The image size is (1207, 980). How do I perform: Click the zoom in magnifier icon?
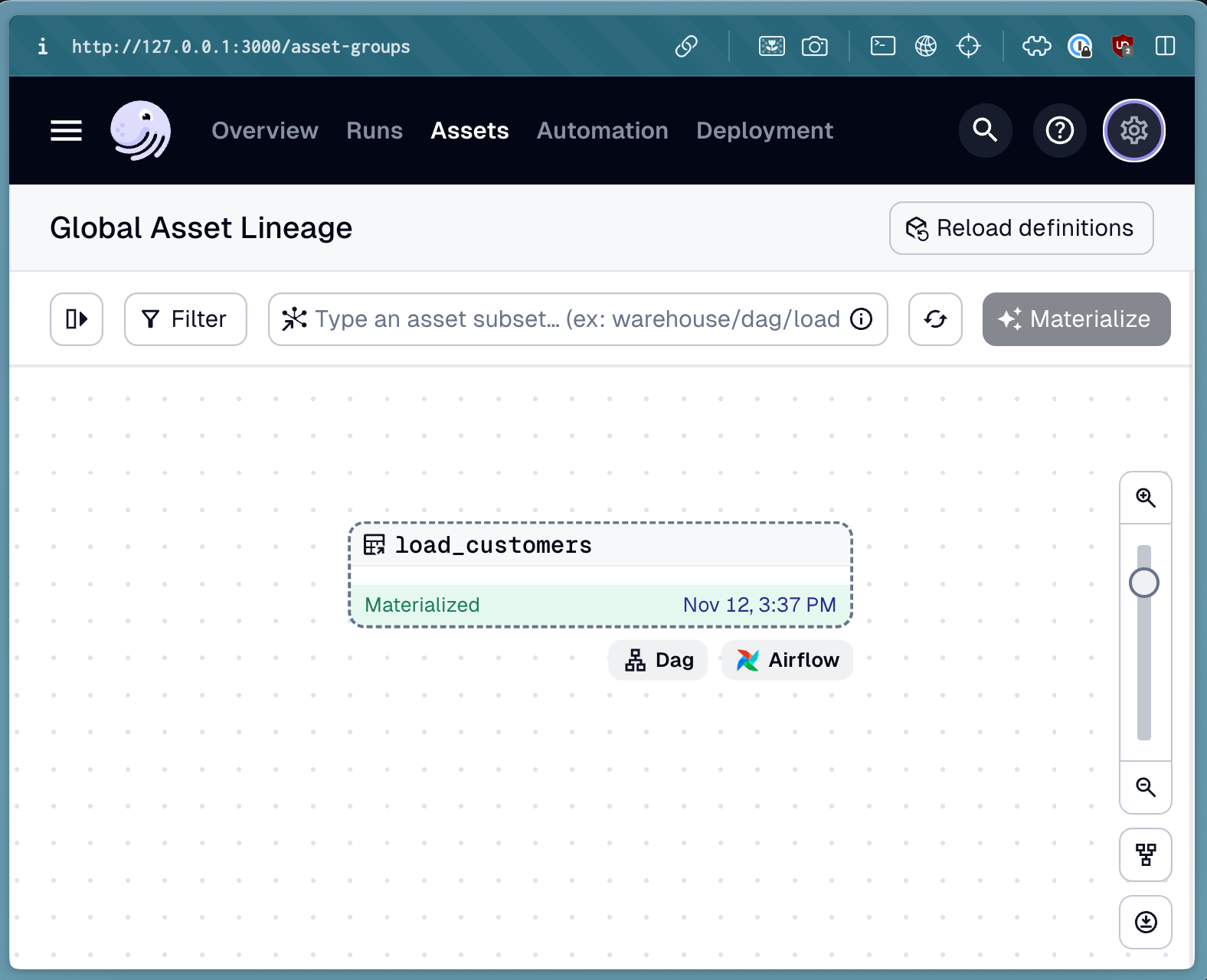pos(1145,498)
